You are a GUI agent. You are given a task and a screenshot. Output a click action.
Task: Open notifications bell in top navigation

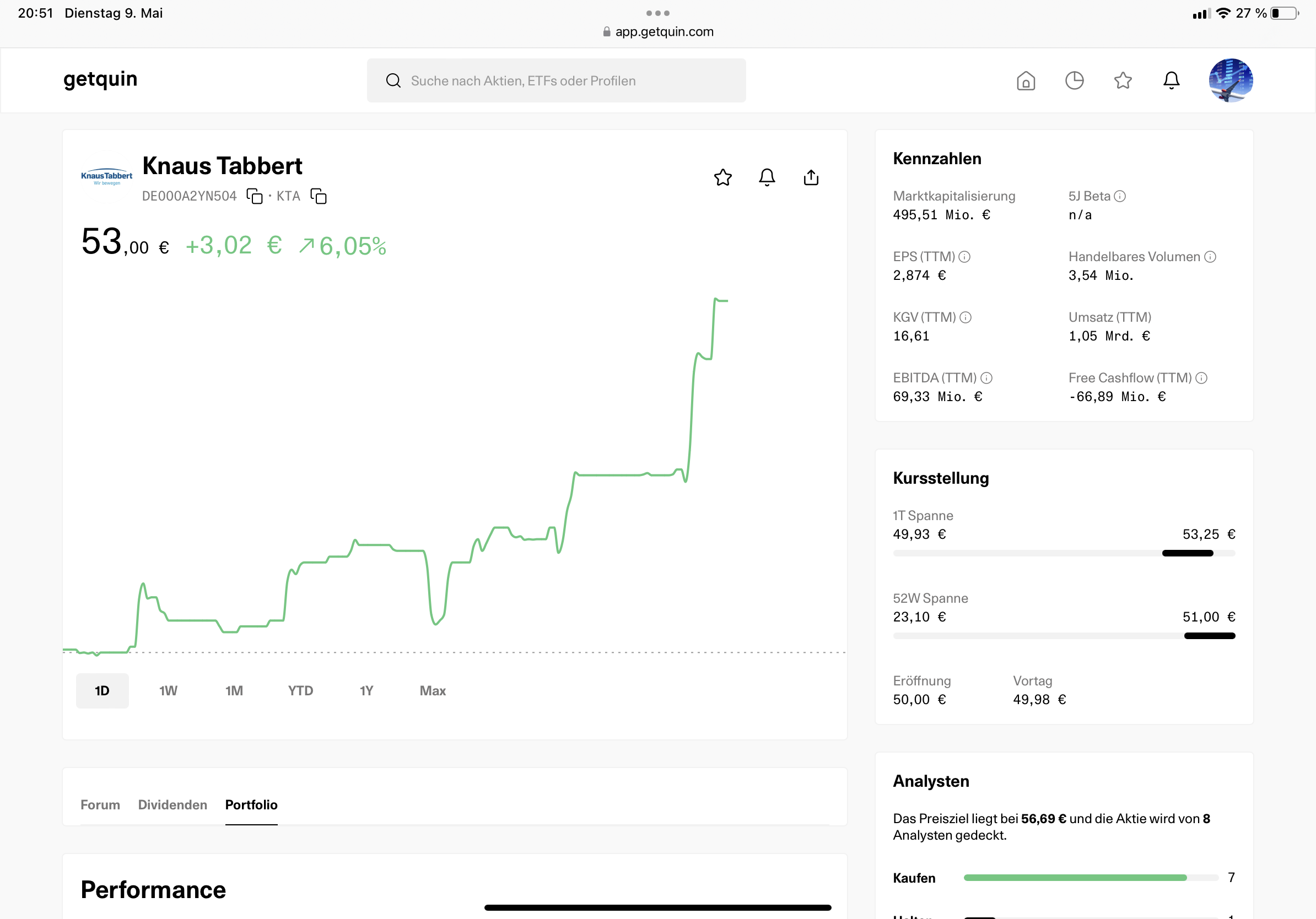(x=1171, y=81)
